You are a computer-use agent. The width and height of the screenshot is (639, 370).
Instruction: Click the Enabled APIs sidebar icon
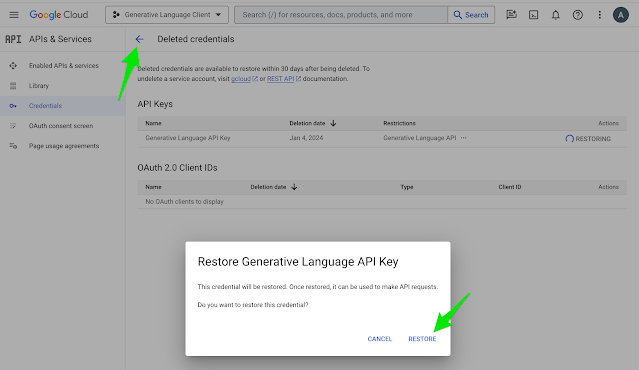(13, 66)
